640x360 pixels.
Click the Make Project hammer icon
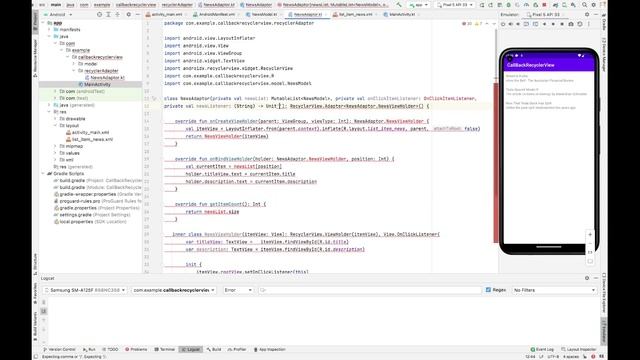(399, 5)
